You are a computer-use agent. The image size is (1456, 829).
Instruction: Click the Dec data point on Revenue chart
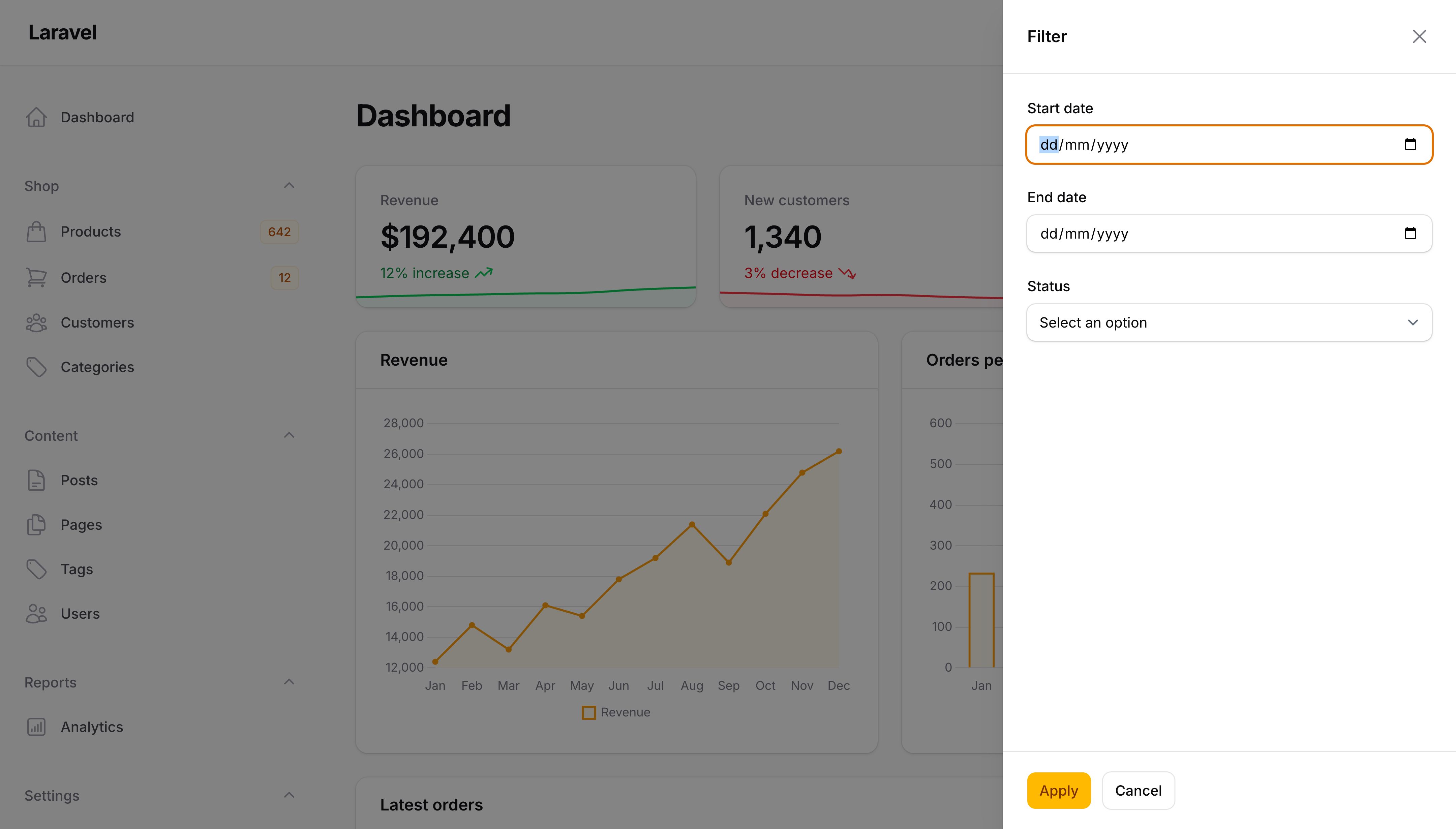(x=839, y=452)
